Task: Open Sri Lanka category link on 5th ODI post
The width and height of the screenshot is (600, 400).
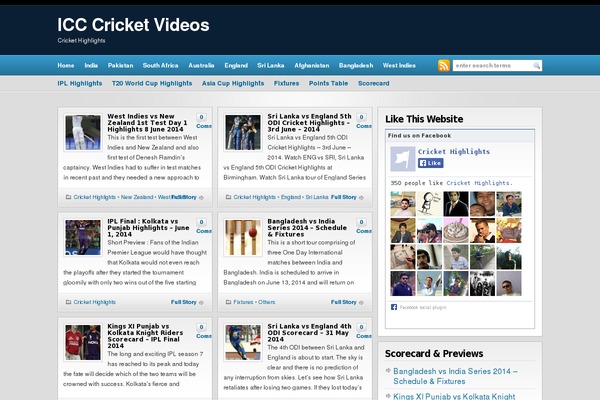Action: (317, 197)
